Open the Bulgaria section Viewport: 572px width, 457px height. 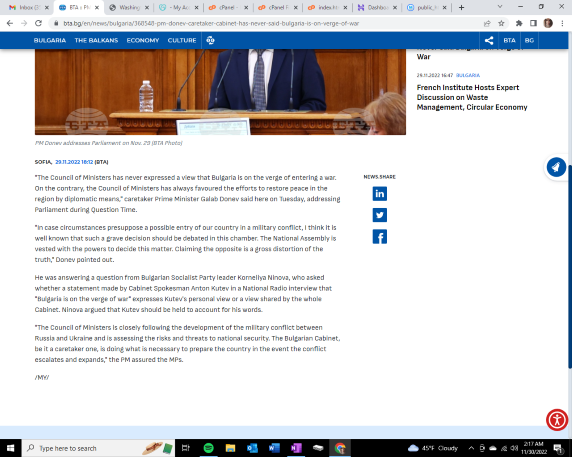pyautogui.click(x=50, y=40)
